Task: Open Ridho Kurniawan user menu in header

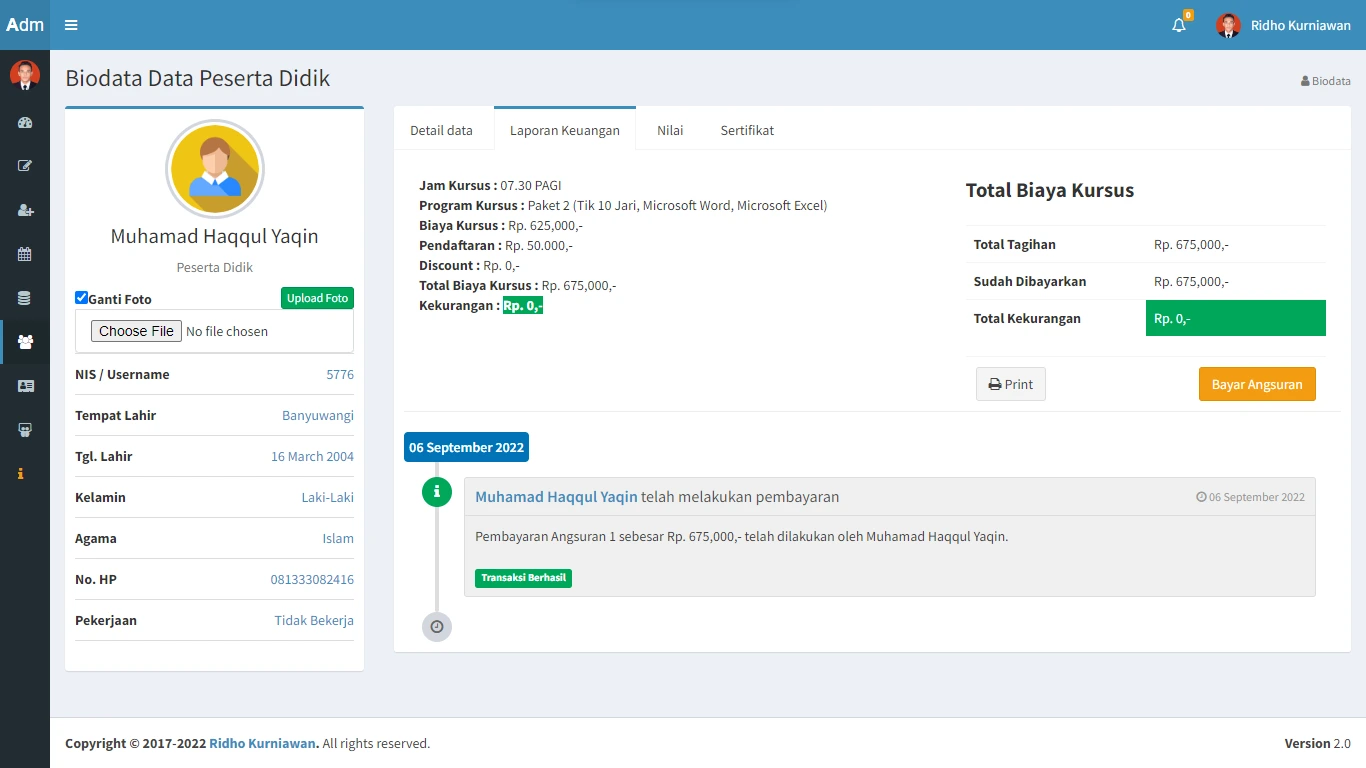Action: click(1284, 25)
